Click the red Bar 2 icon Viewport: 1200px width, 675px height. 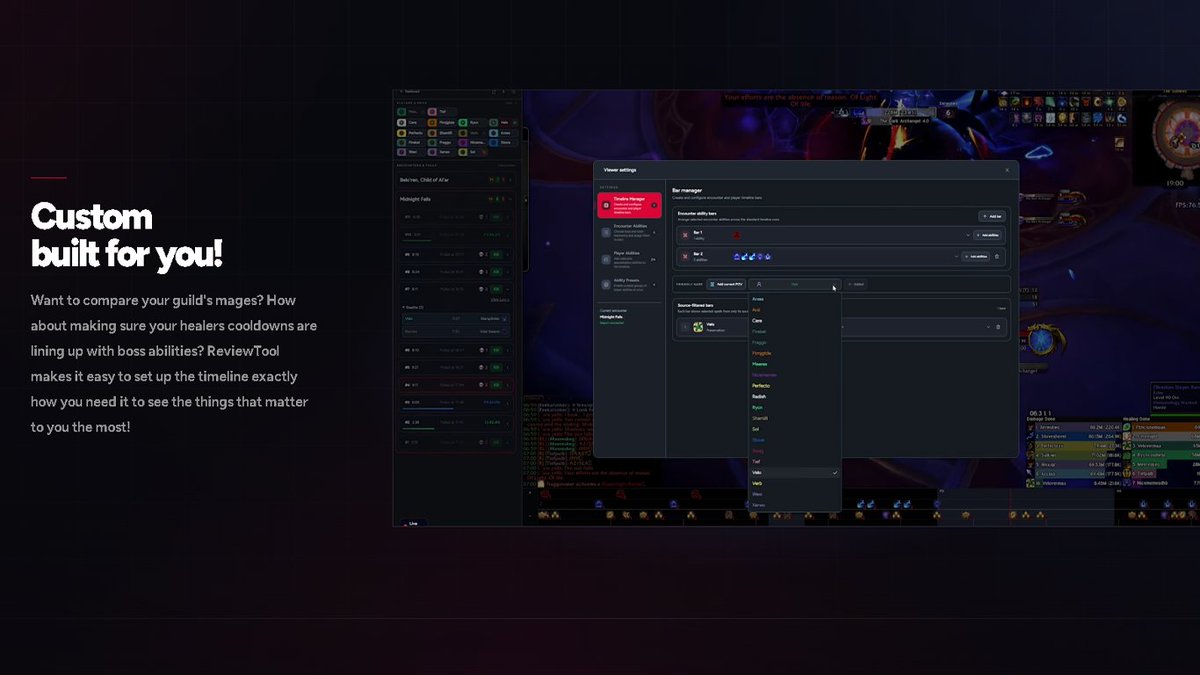click(x=685, y=257)
